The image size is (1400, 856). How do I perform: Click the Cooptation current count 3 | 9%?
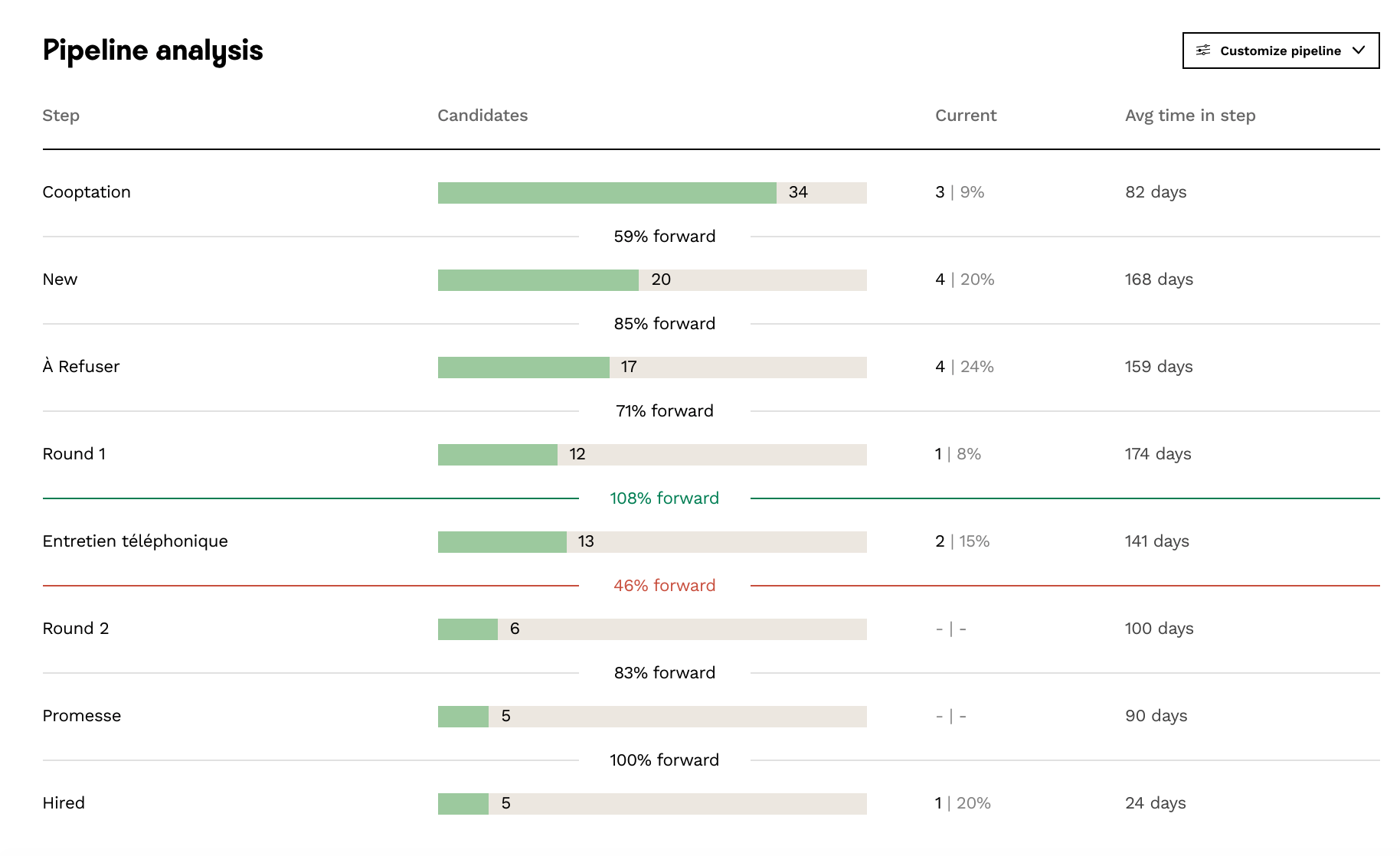click(959, 192)
